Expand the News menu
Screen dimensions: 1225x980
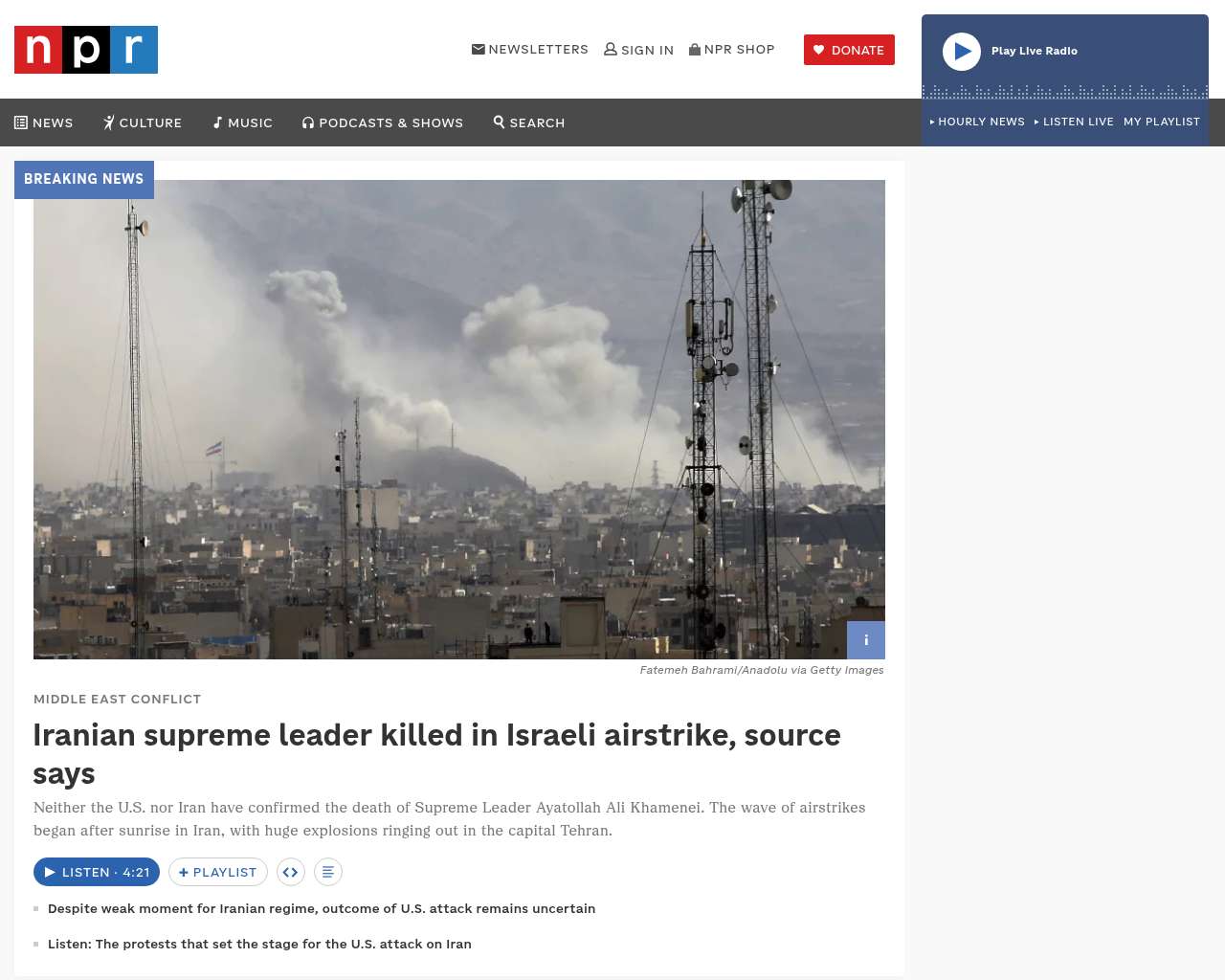[44, 122]
